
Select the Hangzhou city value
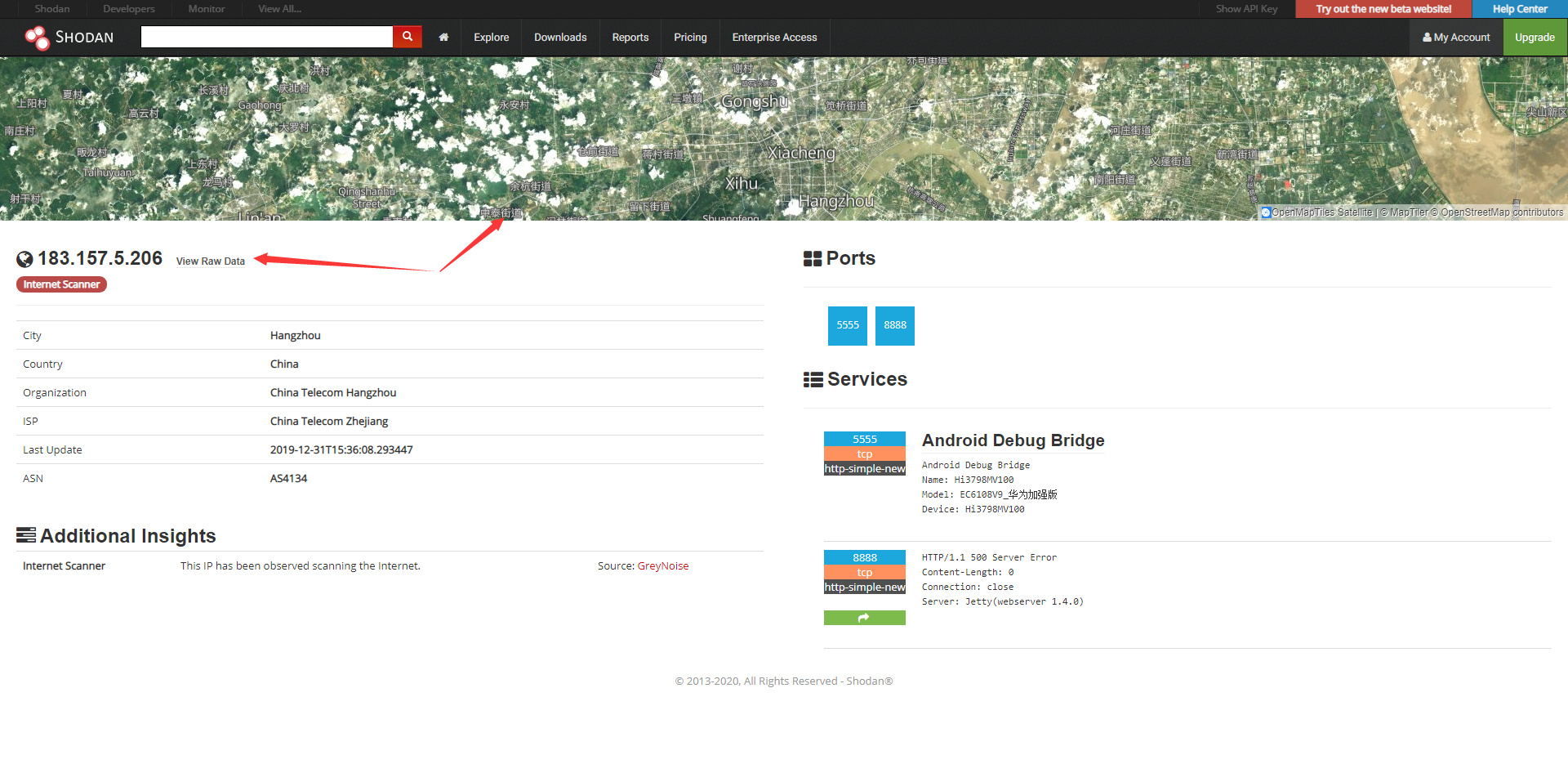click(x=296, y=336)
